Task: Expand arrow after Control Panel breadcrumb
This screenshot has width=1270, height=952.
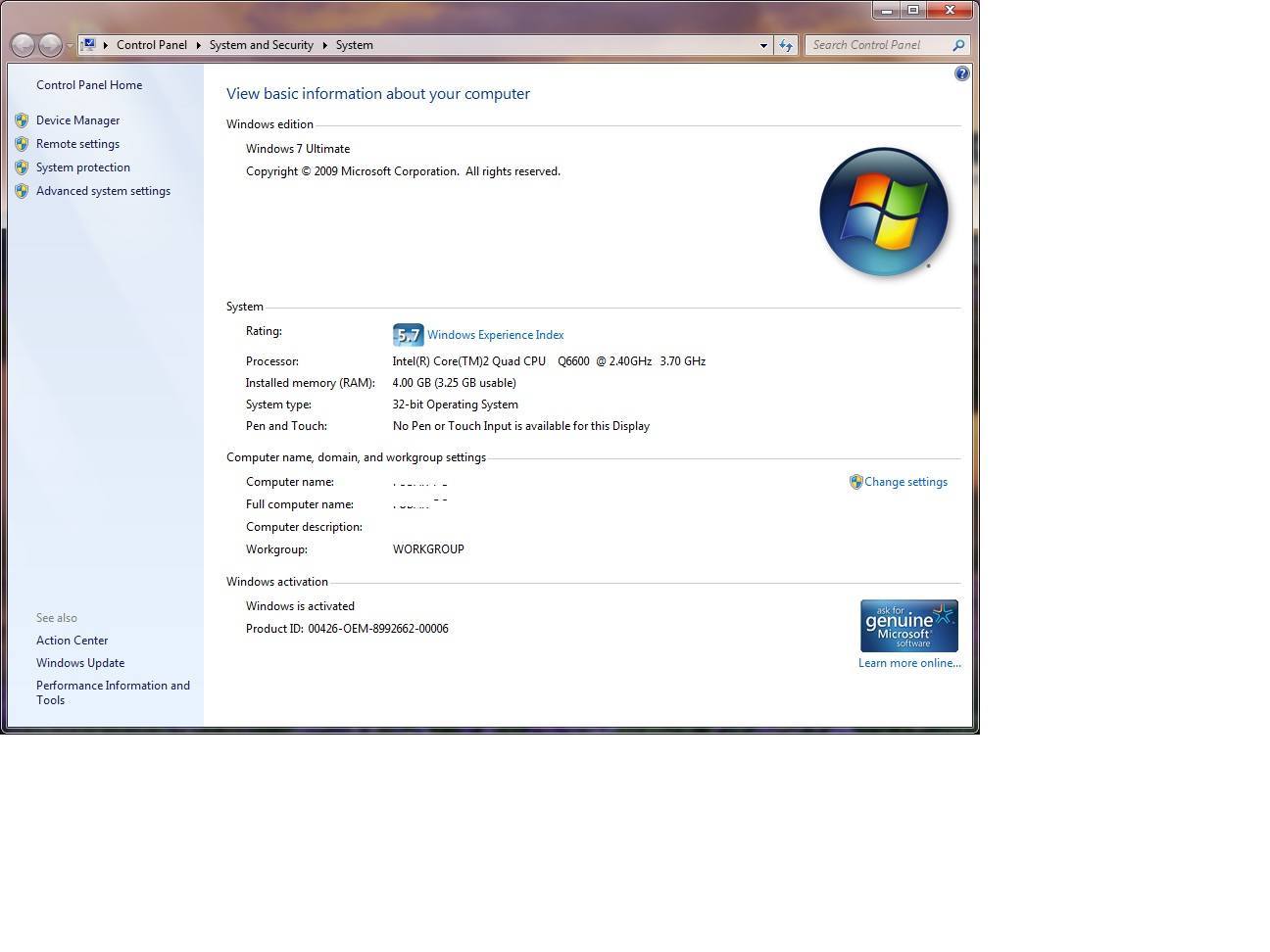Action: [x=198, y=45]
